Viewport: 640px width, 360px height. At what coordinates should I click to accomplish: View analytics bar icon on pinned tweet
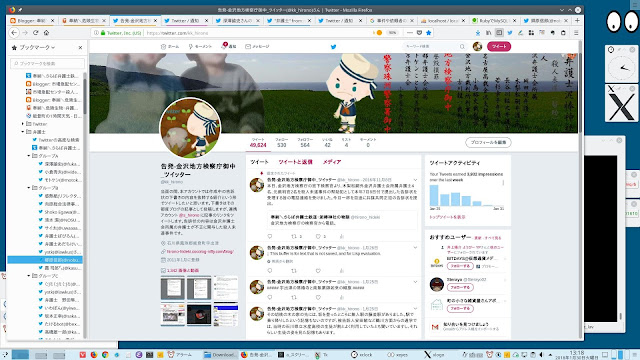pyautogui.click(x=342, y=236)
